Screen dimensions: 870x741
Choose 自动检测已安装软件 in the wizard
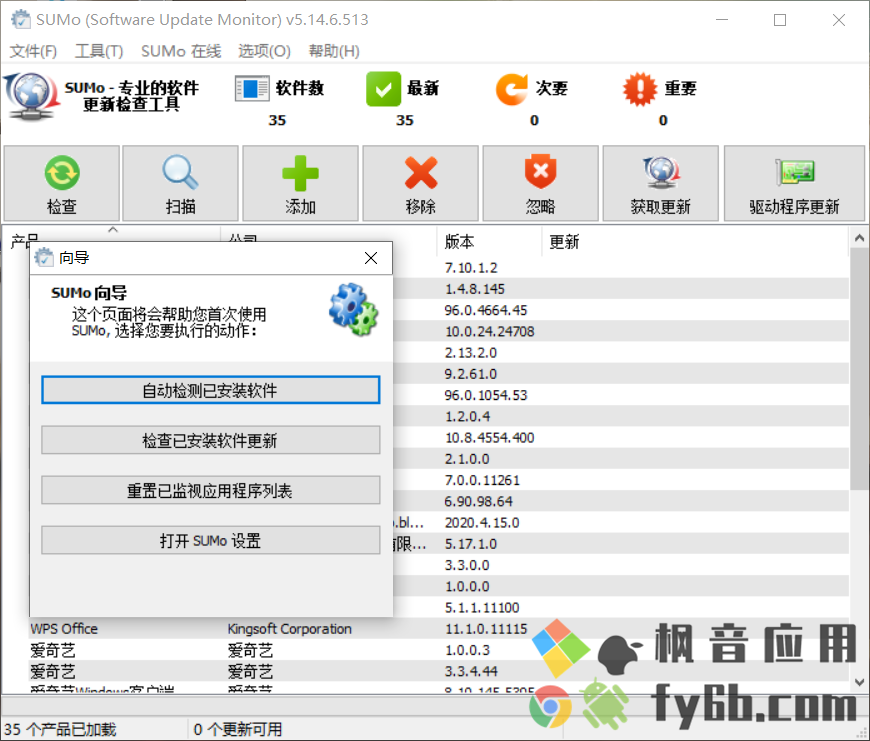tap(211, 390)
